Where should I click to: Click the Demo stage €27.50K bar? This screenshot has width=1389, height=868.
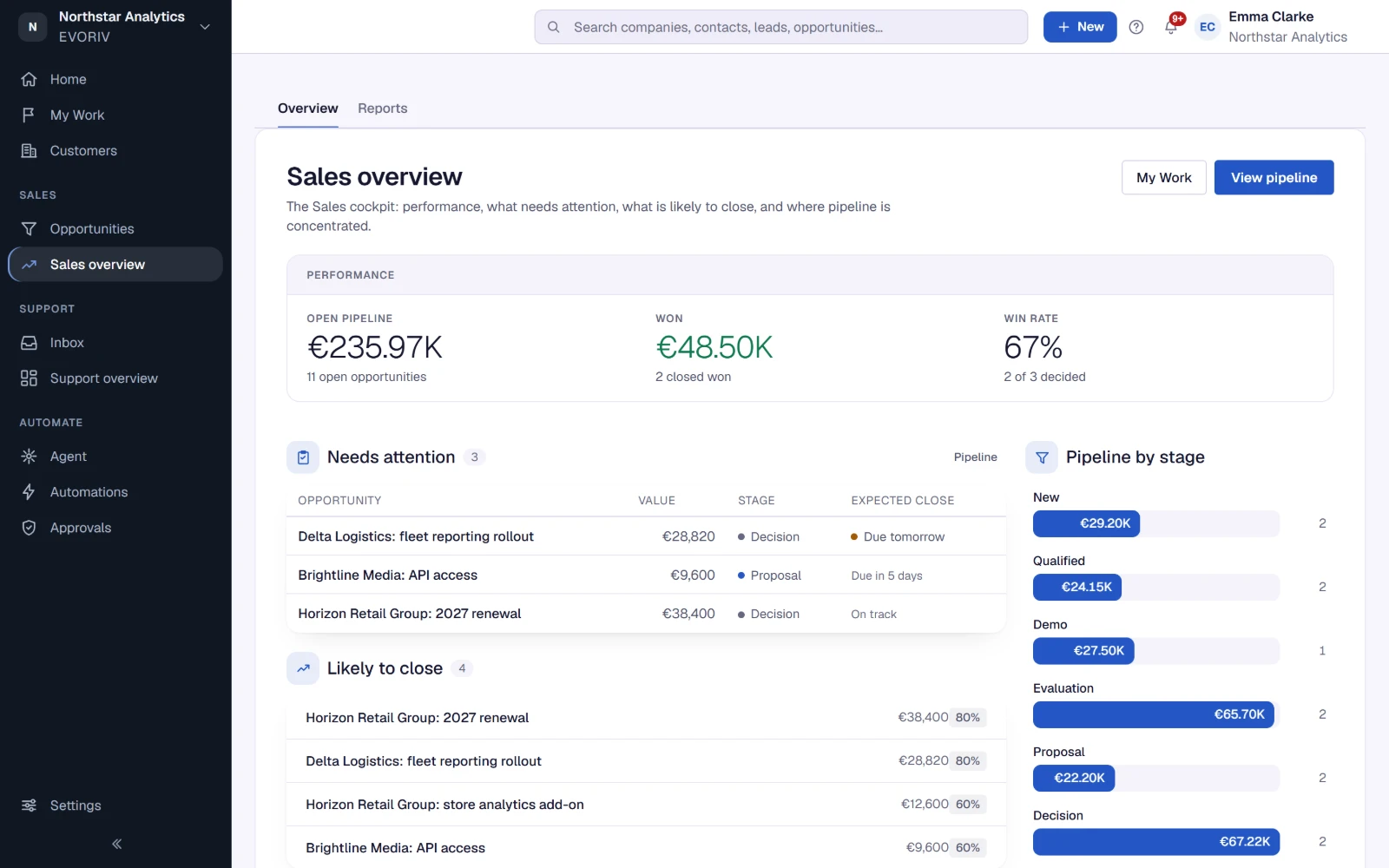click(x=1083, y=650)
